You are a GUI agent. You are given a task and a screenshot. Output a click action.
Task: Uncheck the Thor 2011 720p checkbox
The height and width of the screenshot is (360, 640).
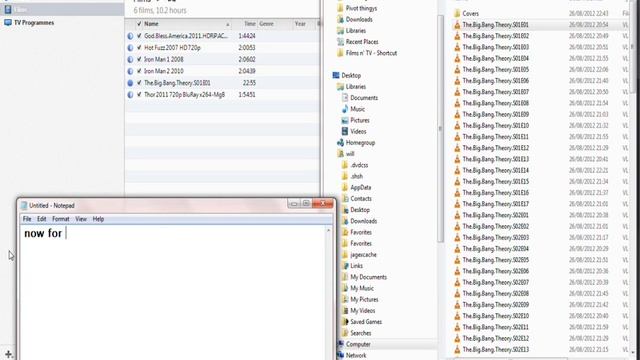coord(139,95)
